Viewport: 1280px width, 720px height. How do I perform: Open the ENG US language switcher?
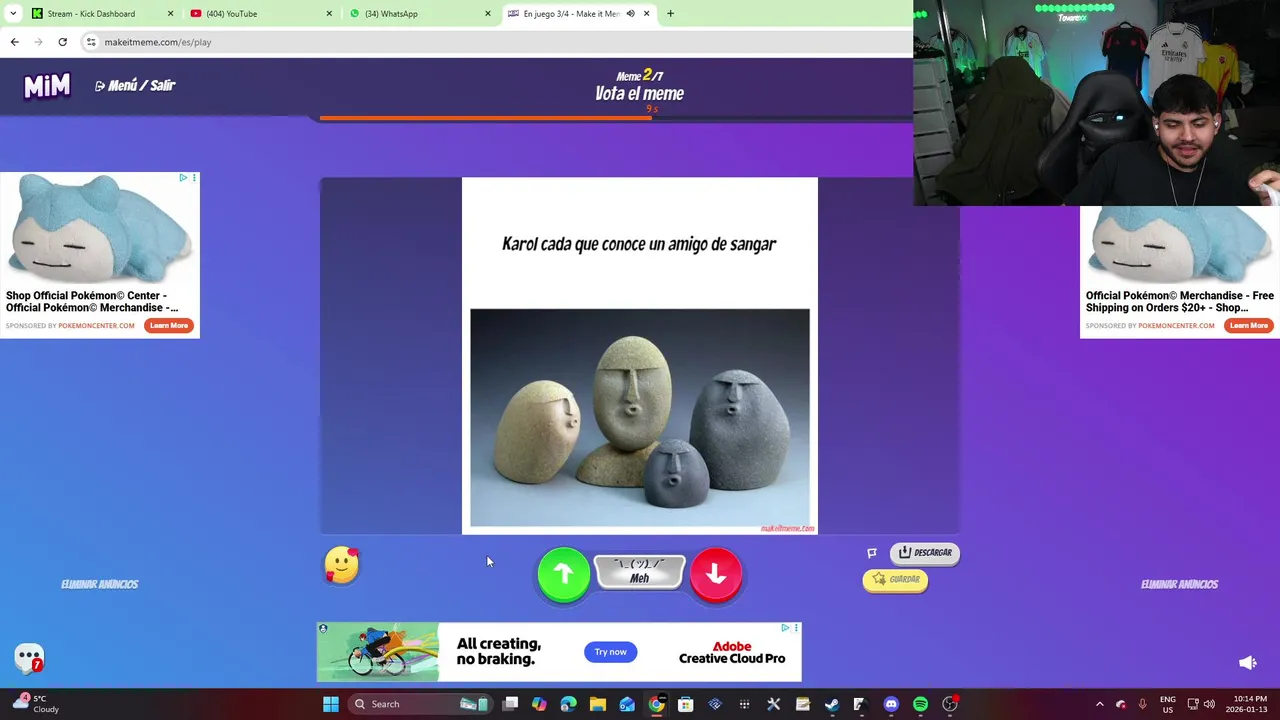[x=1168, y=704]
